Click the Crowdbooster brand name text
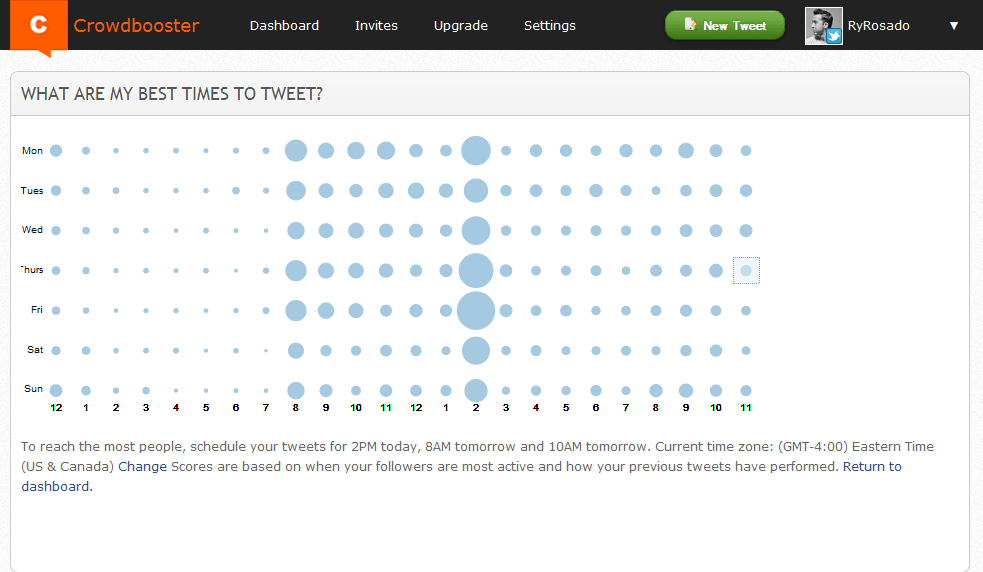 [137, 26]
